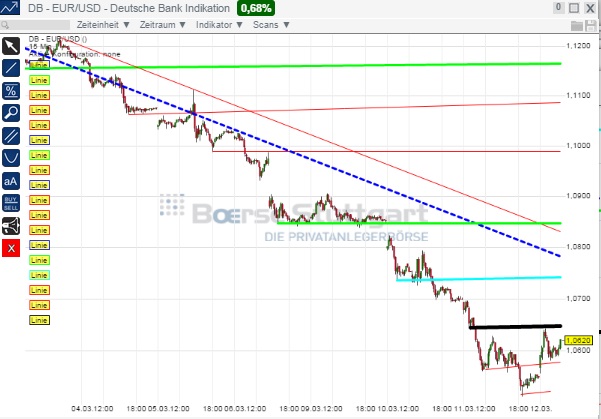Select the thick black horizontal line
Viewport: 601px width, 419px height.
[515, 327]
